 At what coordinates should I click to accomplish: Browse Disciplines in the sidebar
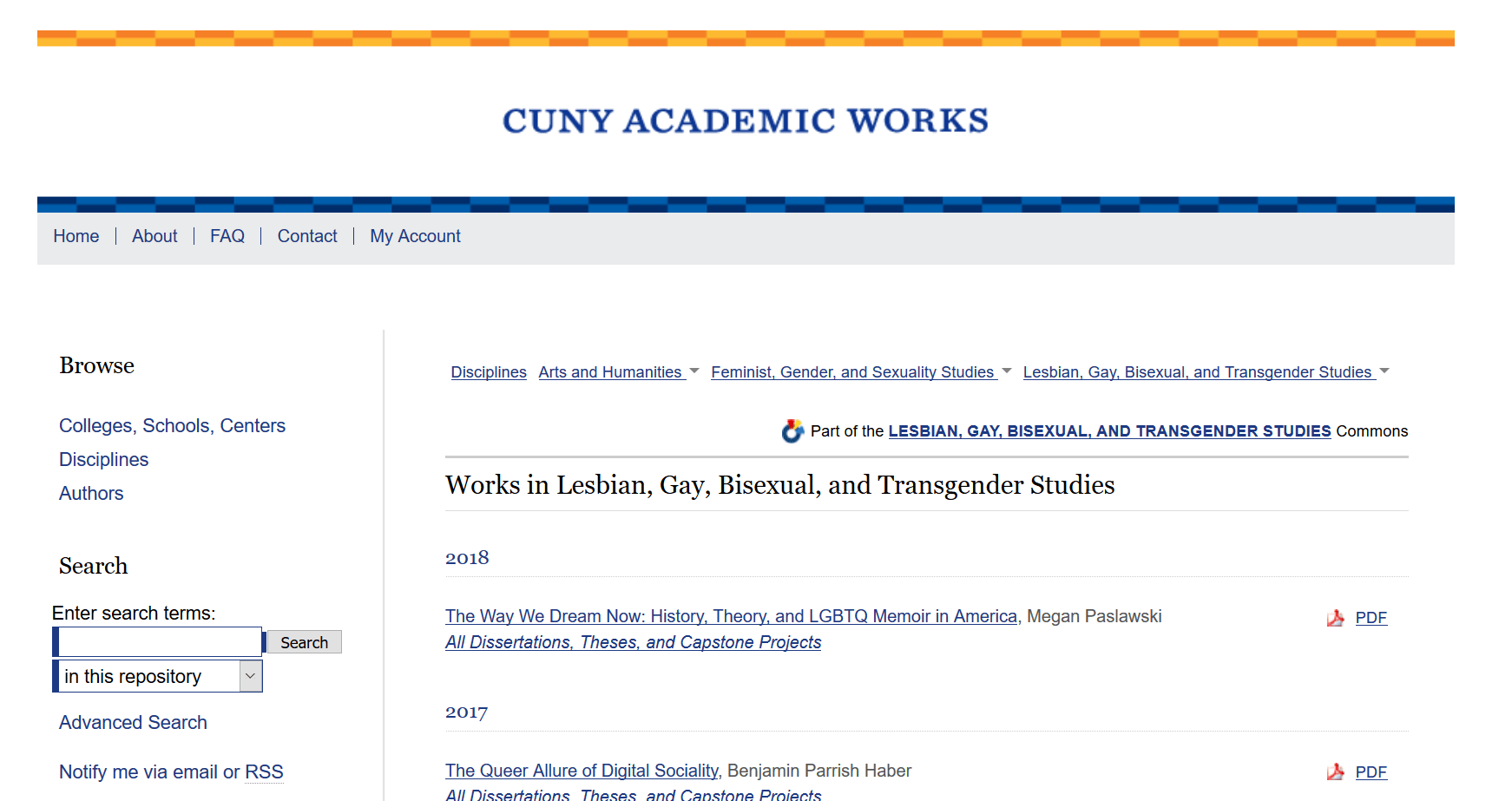pyautogui.click(x=103, y=460)
